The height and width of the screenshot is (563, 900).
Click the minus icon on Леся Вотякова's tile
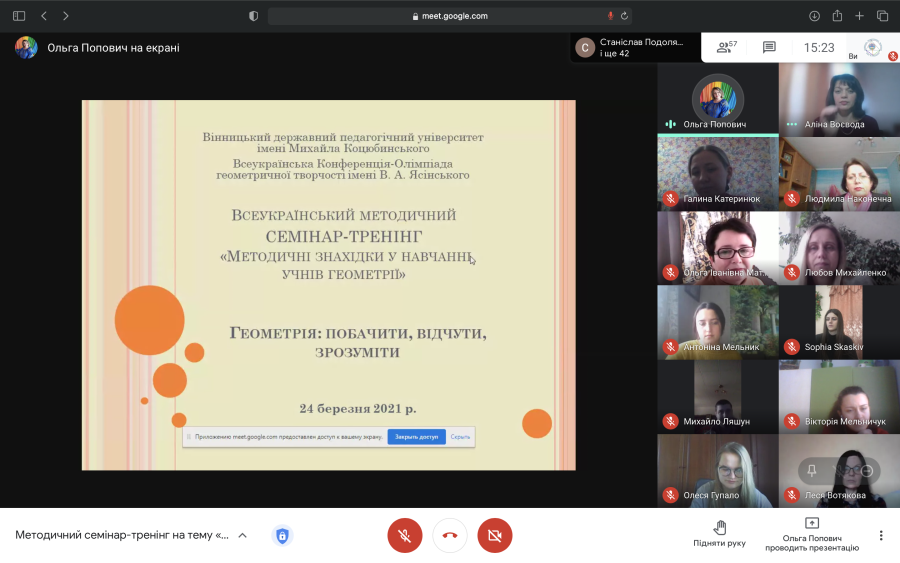867,471
